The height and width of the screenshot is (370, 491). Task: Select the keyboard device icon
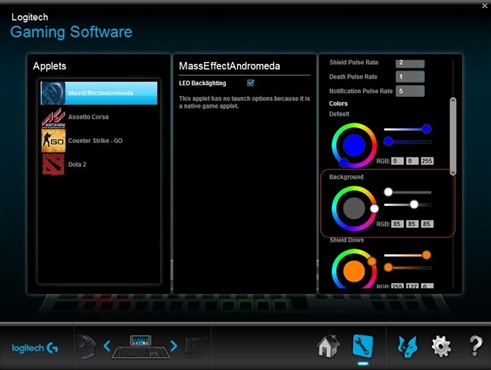coord(140,347)
